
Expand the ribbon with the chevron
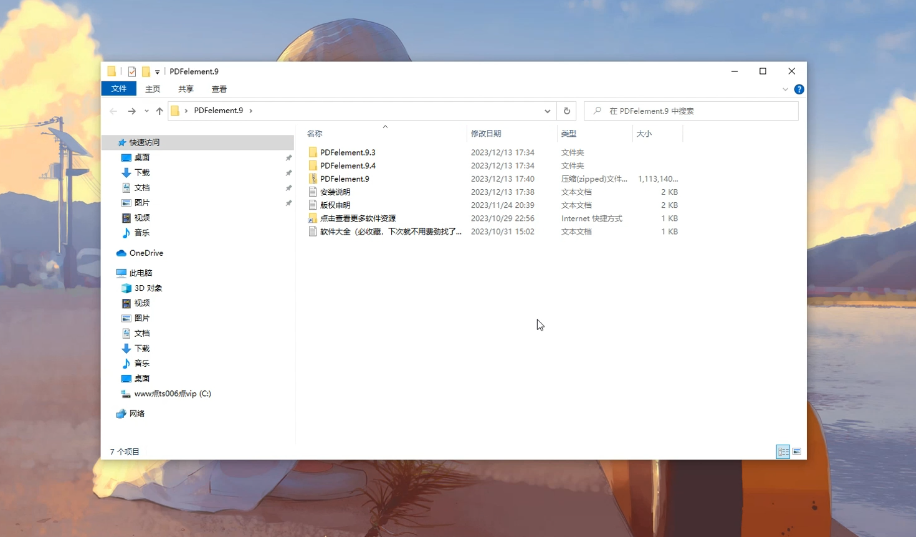point(785,89)
